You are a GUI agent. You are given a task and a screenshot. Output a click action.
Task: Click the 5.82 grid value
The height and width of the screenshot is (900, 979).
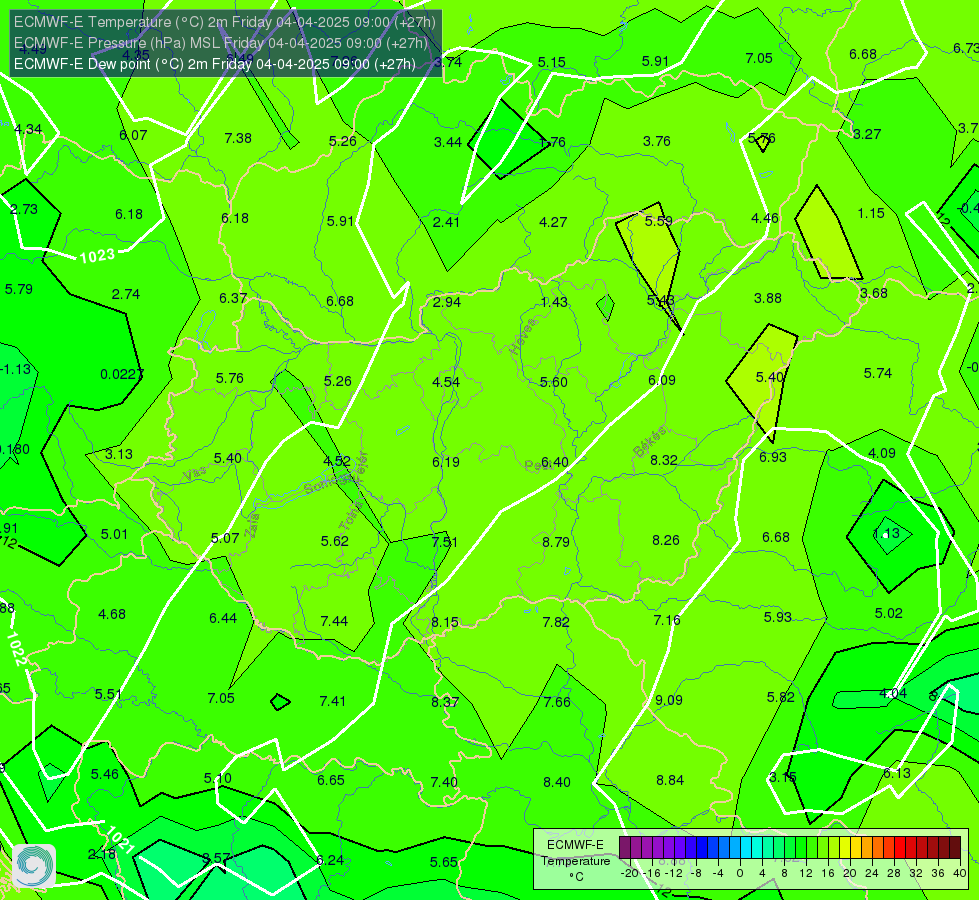[780, 698]
